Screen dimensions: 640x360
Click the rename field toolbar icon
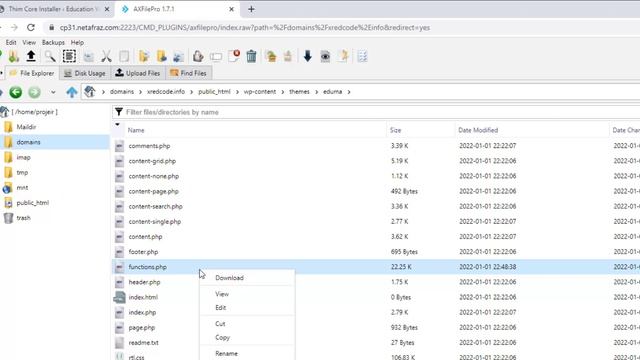tap(216, 57)
